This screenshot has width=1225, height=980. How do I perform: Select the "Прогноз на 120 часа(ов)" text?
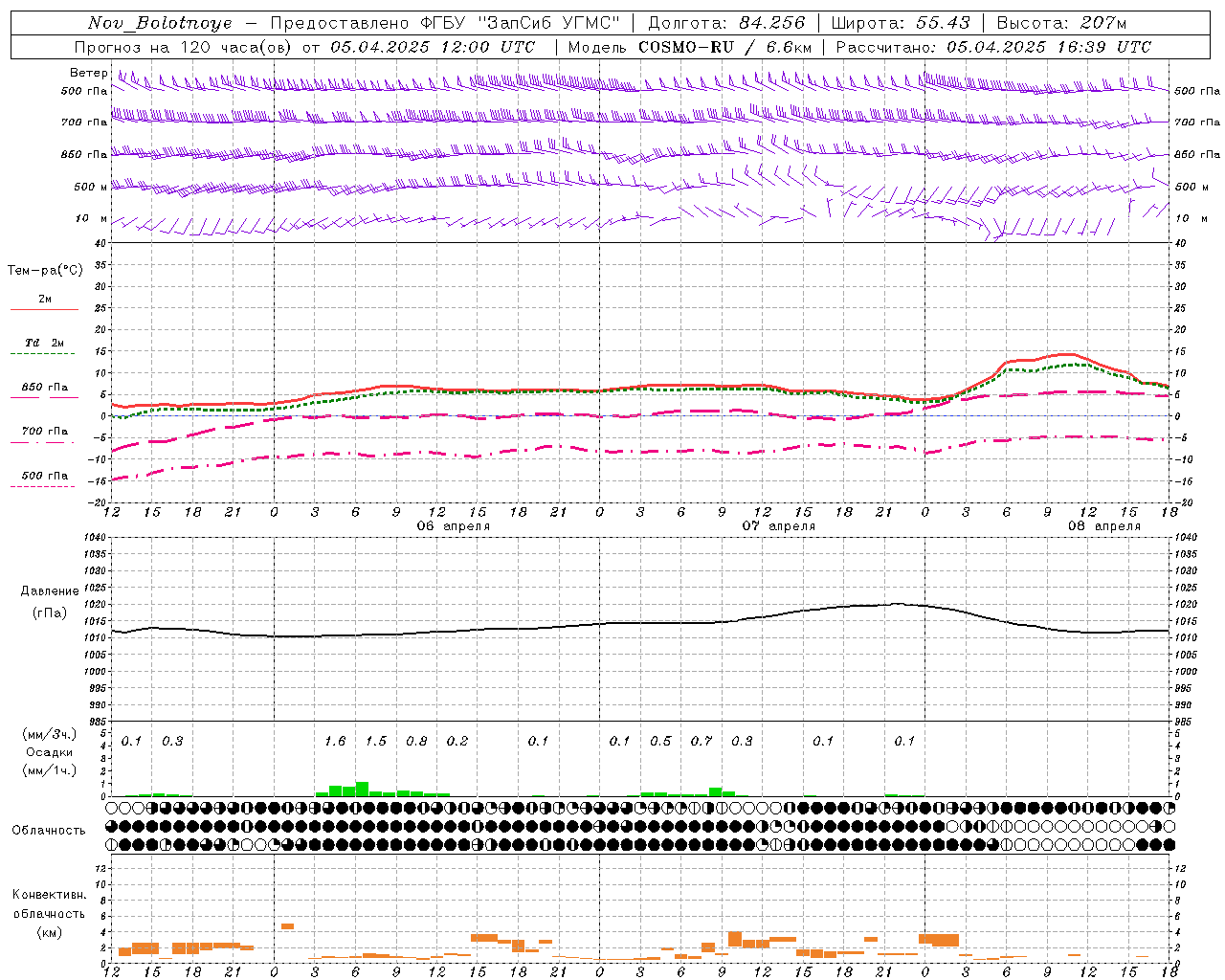pos(184,47)
